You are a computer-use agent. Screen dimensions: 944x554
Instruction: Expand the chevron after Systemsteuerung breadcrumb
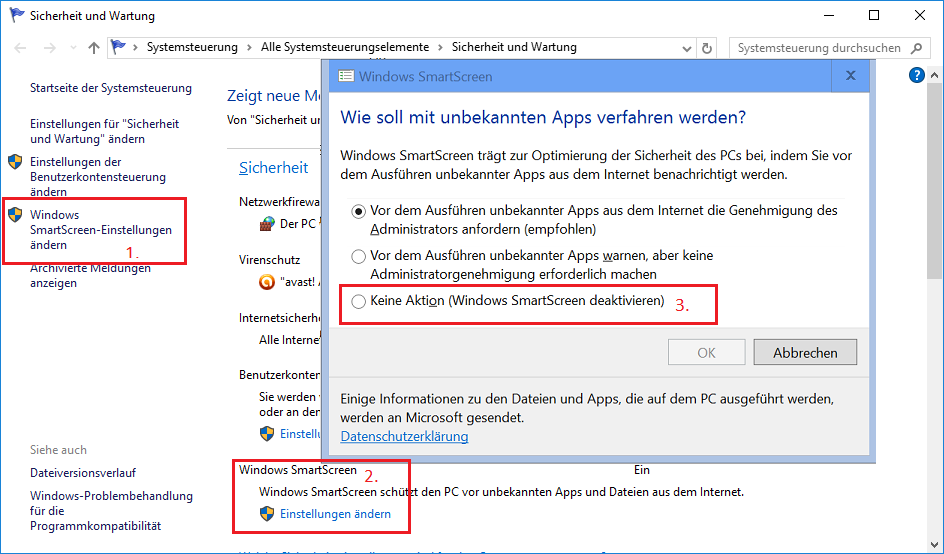[249, 48]
